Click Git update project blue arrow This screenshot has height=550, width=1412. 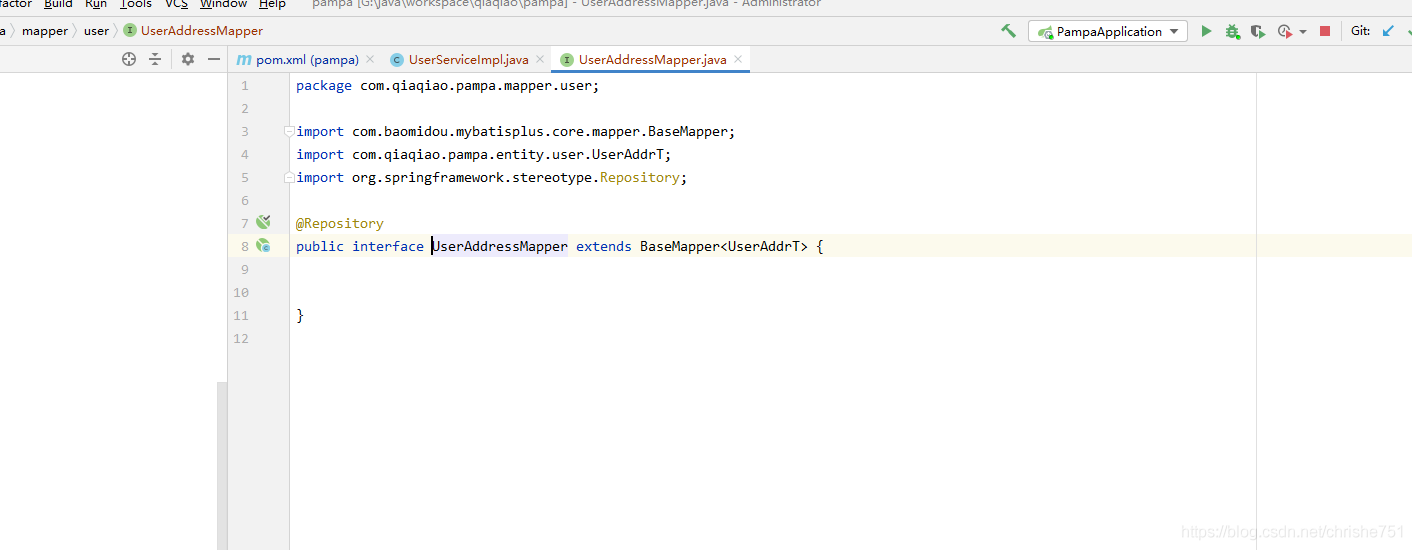(1388, 31)
